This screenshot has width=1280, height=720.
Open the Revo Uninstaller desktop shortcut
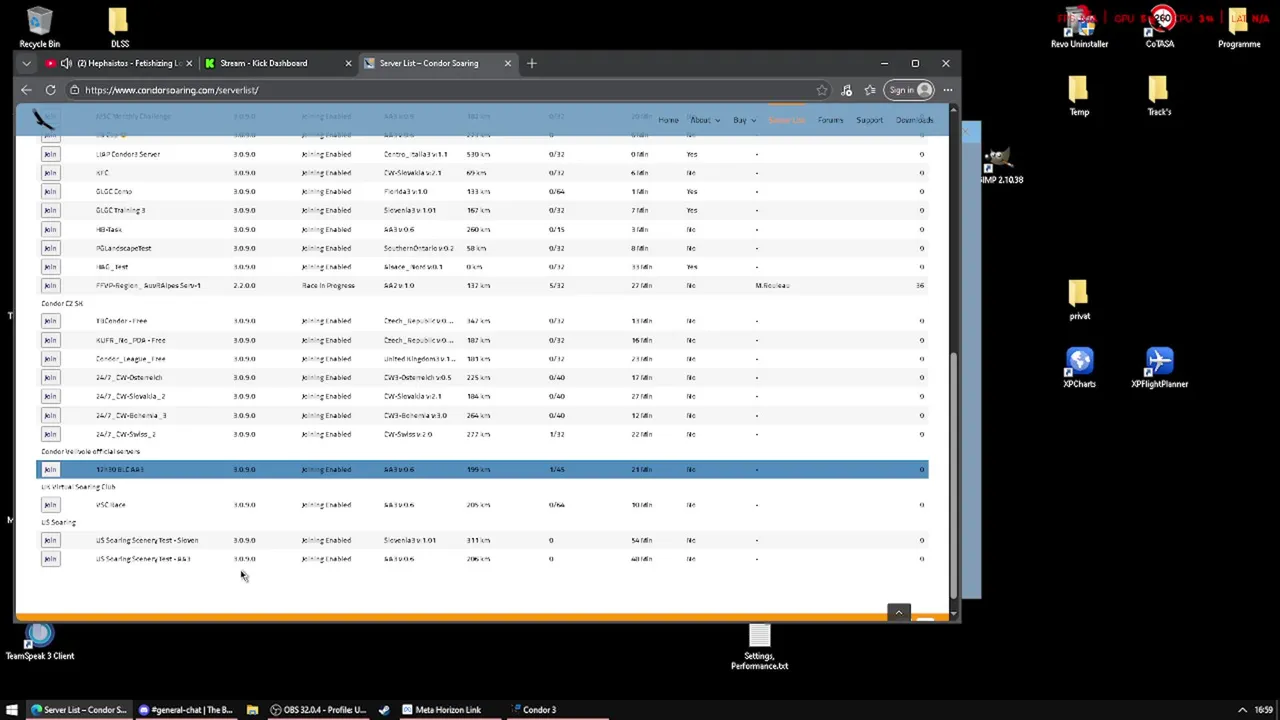(1079, 27)
